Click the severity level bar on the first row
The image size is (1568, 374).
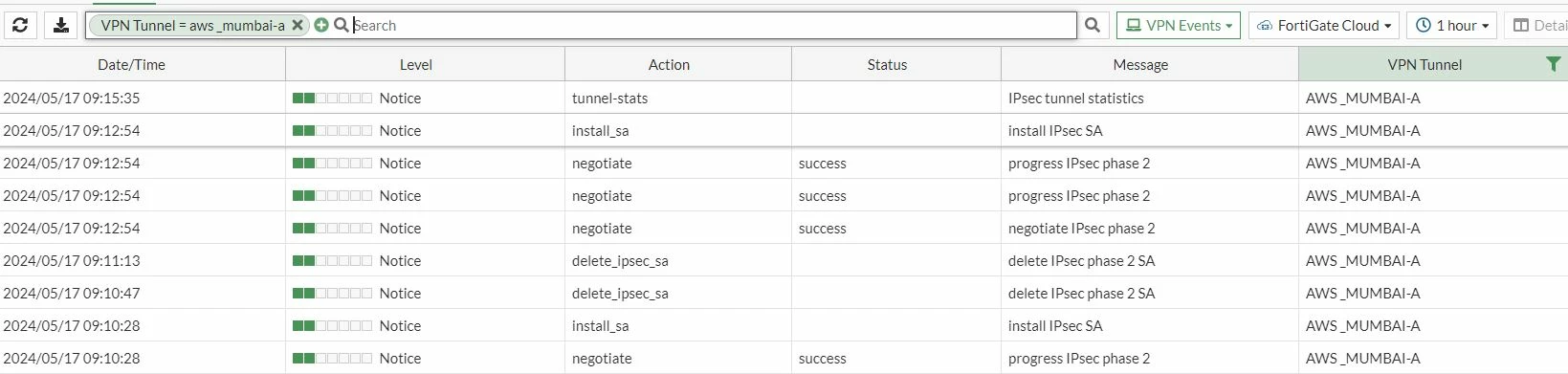click(332, 98)
